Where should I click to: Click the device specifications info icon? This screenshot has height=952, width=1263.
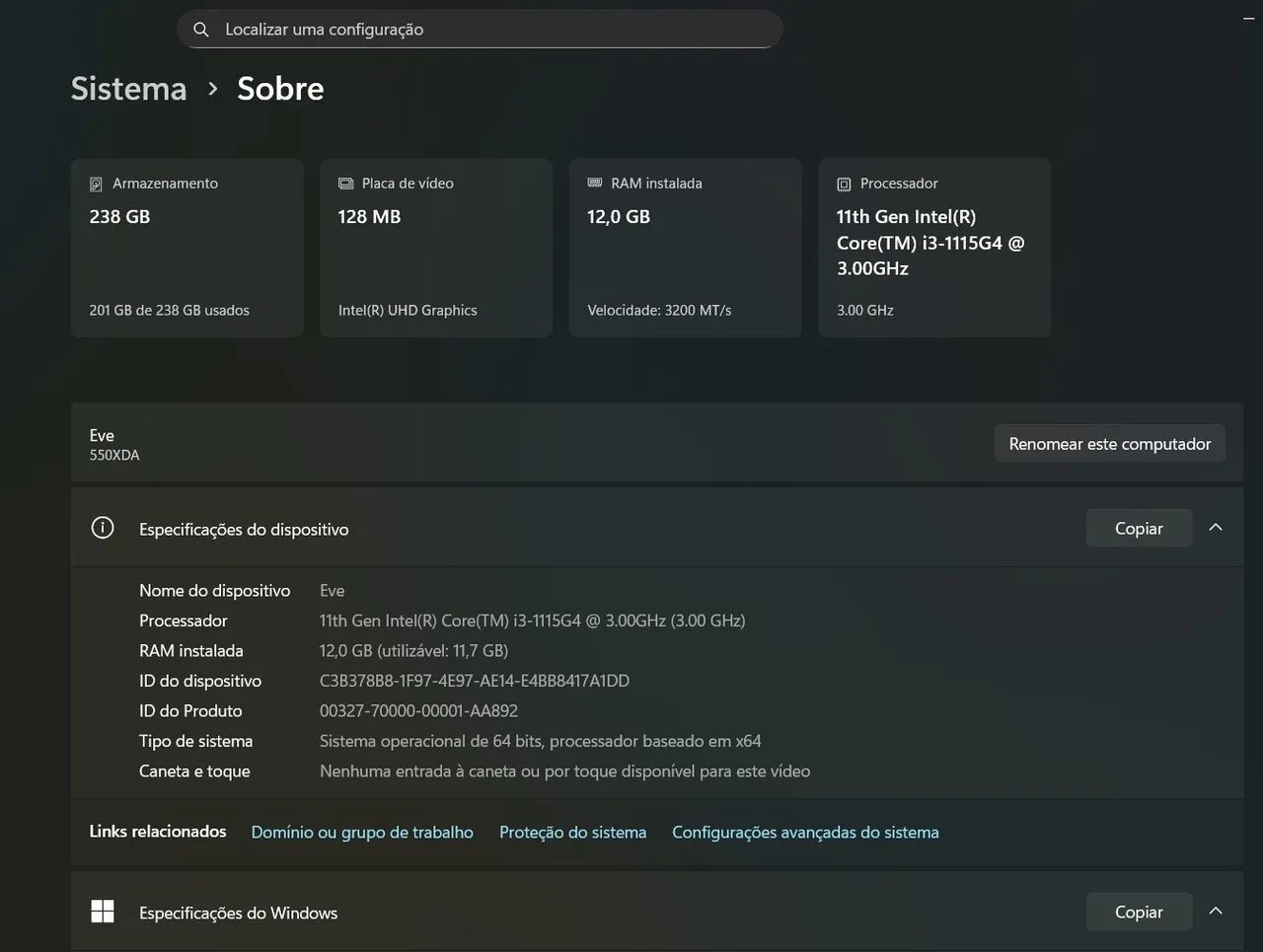[x=103, y=528]
